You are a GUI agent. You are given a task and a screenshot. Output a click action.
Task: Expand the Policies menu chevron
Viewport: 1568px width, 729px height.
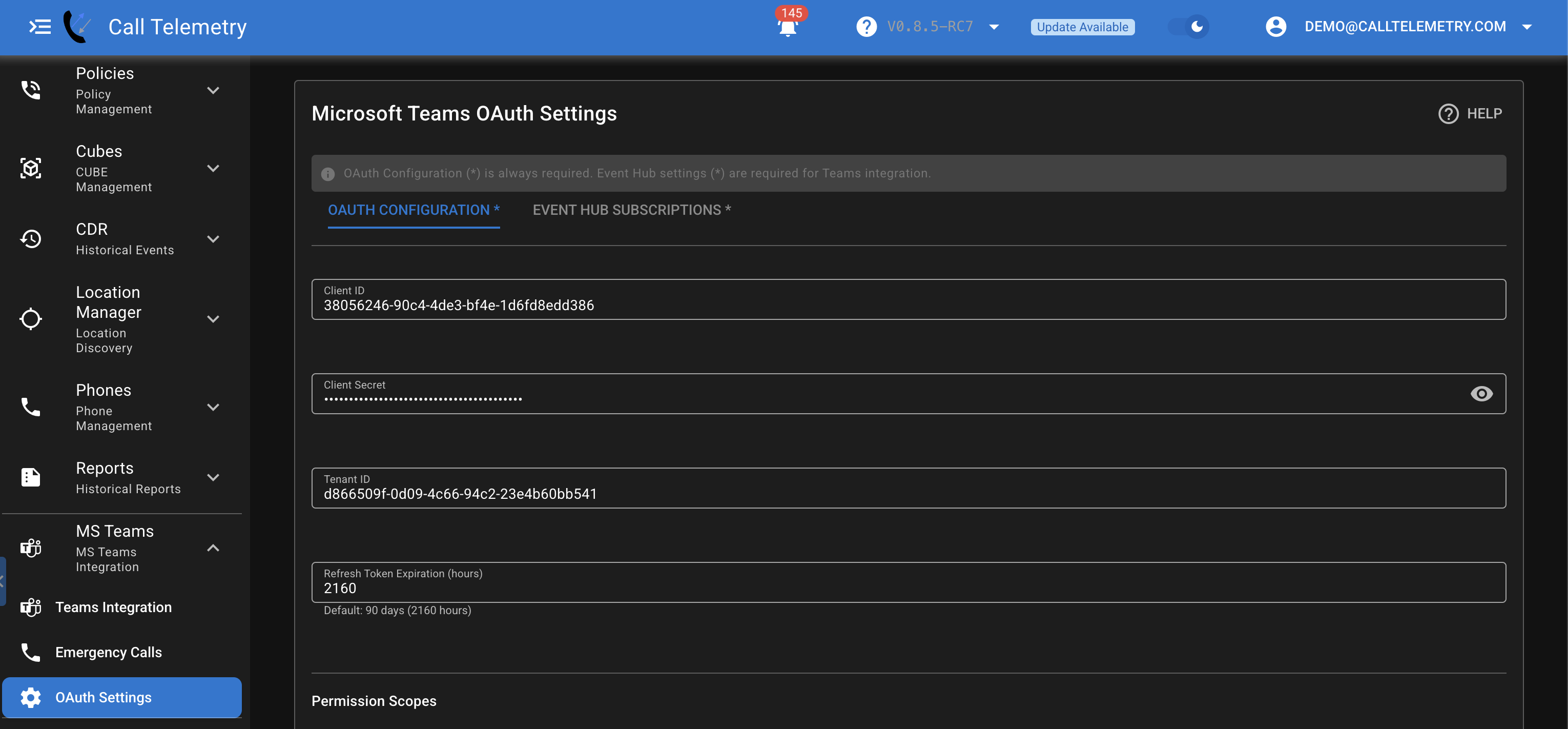pos(213,90)
